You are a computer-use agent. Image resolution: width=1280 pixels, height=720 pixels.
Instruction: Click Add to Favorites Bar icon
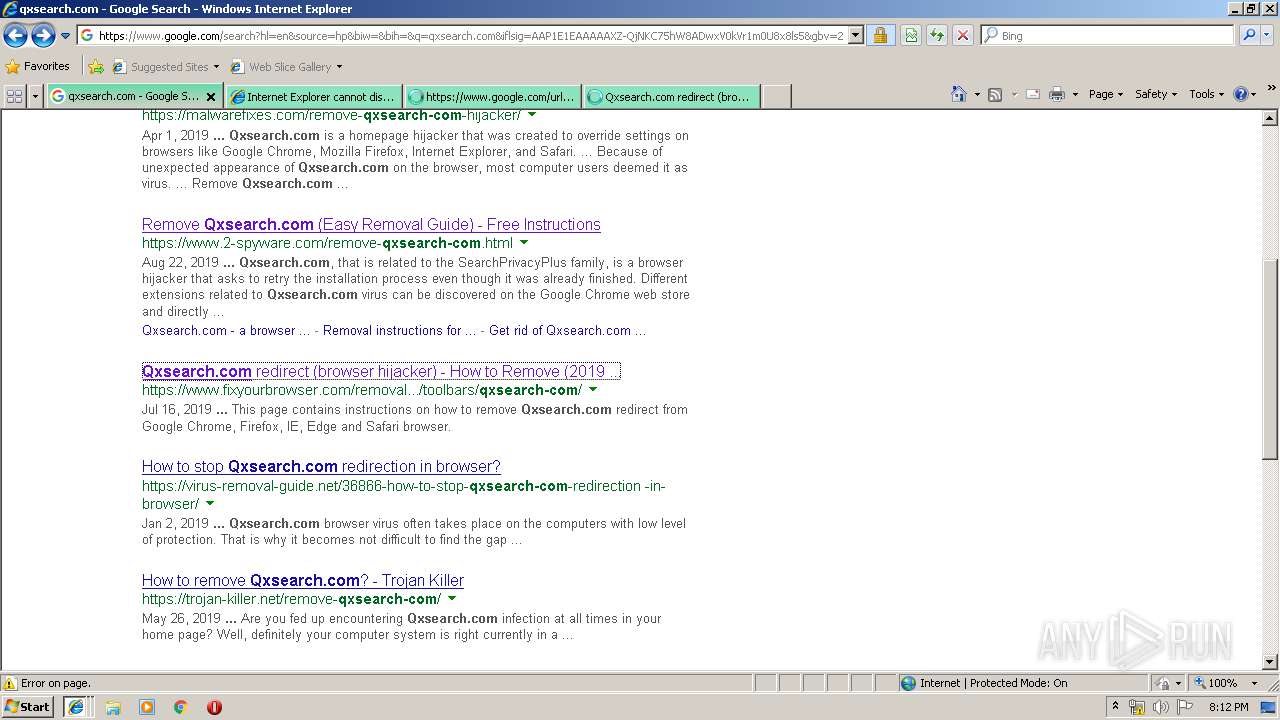(x=96, y=67)
